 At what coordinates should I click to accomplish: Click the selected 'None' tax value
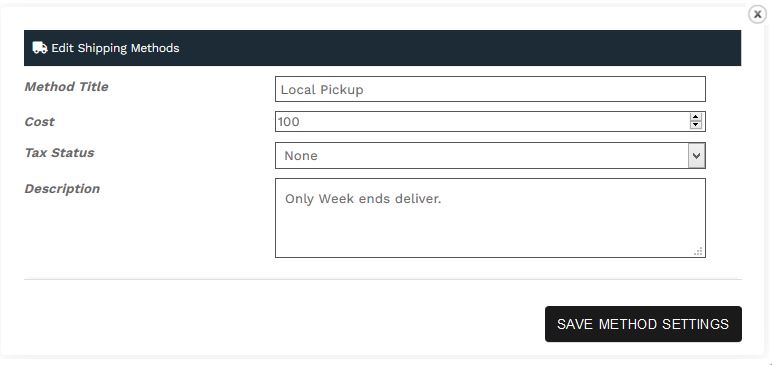[300, 156]
